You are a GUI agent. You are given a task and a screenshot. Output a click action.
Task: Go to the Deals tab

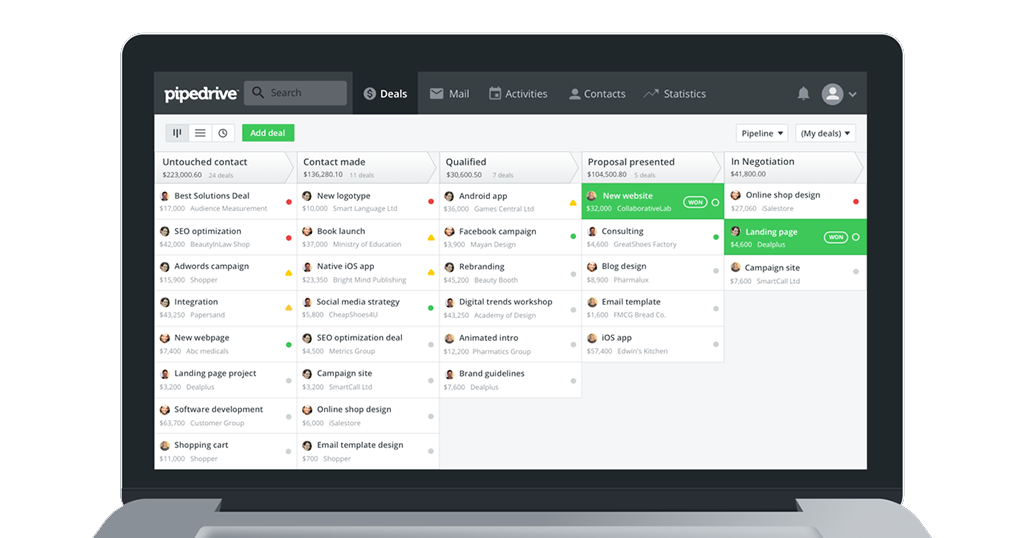(385, 93)
